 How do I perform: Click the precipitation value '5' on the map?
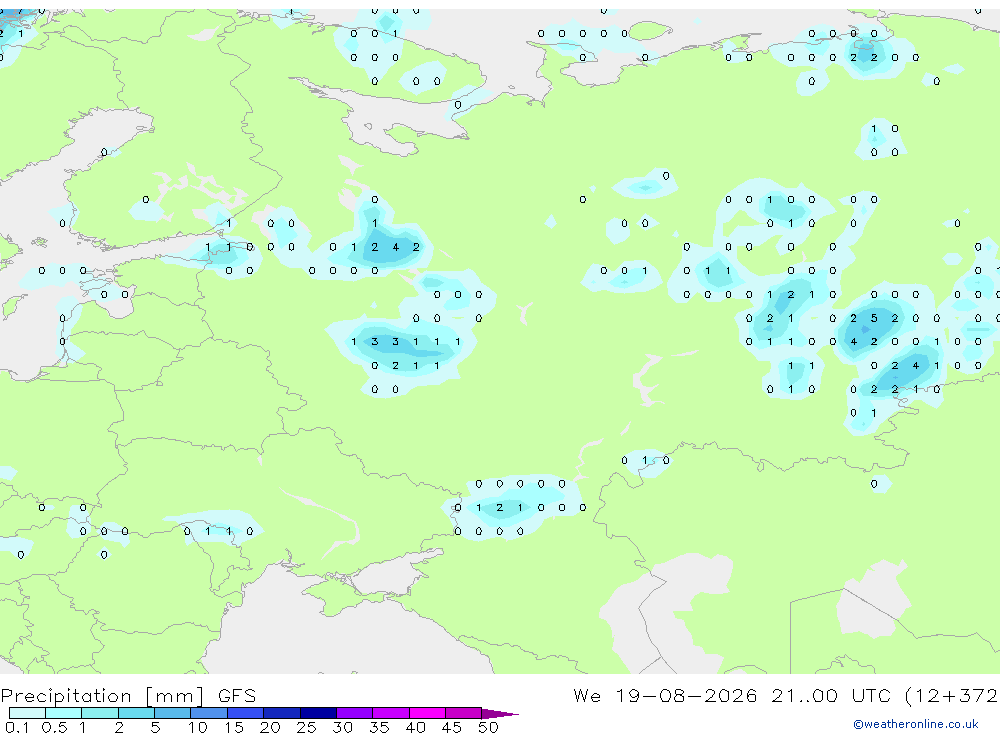pos(874,318)
